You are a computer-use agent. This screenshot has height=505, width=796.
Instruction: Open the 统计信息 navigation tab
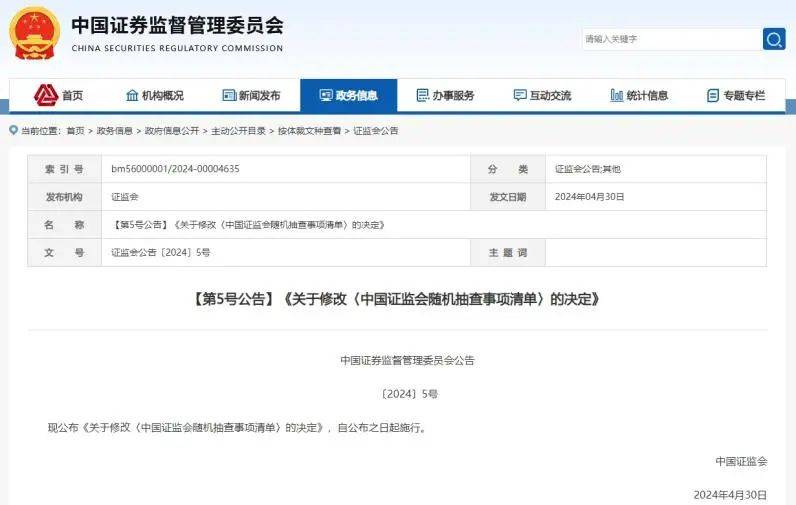pyautogui.click(x=639, y=95)
